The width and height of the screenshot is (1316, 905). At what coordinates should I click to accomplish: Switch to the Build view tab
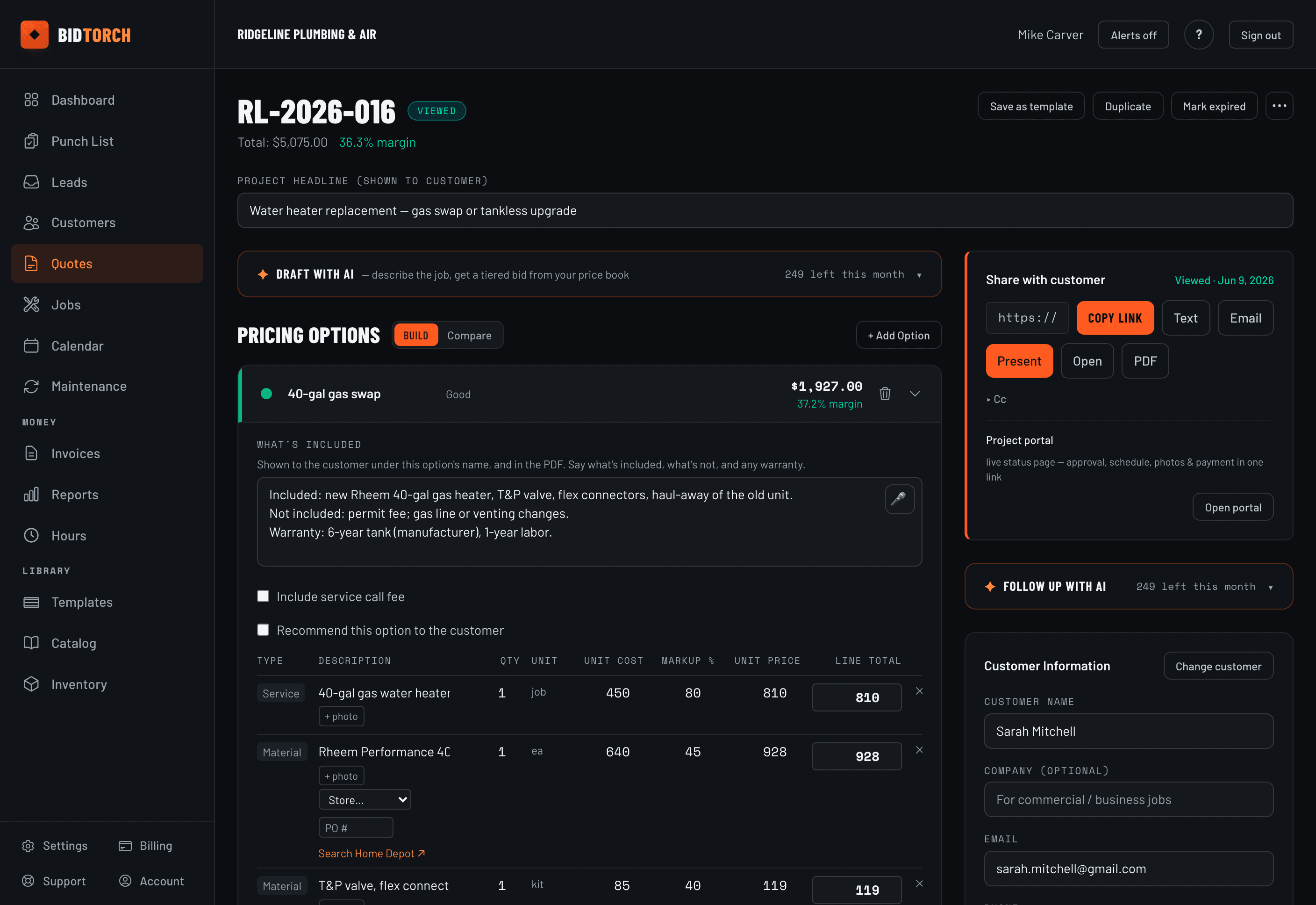pyautogui.click(x=415, y=335)
